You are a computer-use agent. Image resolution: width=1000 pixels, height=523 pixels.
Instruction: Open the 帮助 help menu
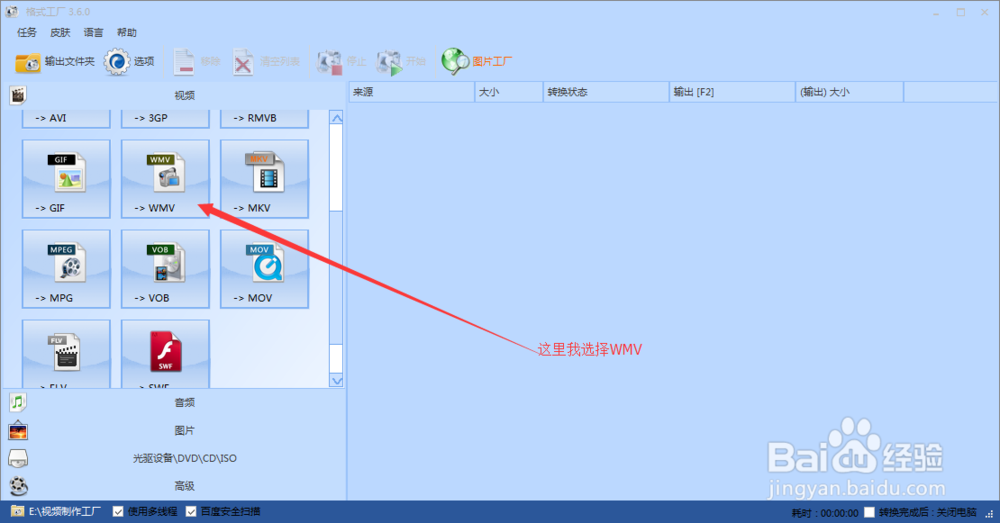click(x=126, y=33)
